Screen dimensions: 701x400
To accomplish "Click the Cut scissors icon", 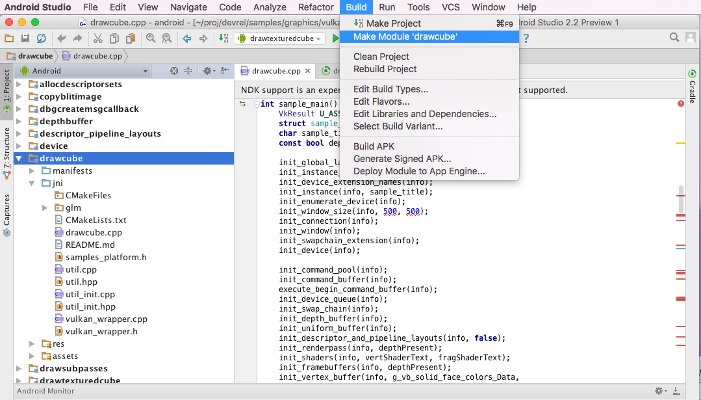I will [98, 38].
